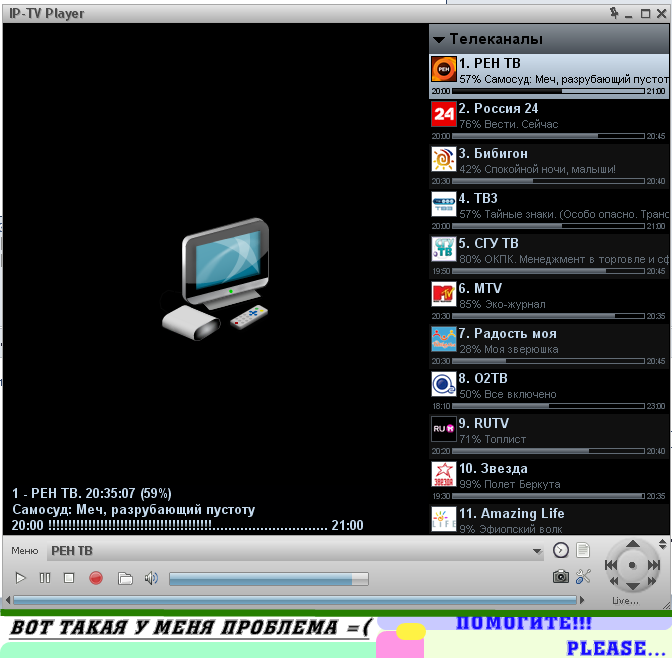Select channel 4. ТВ3
Screen dimensions: 672x658
(x=549, y=210)
